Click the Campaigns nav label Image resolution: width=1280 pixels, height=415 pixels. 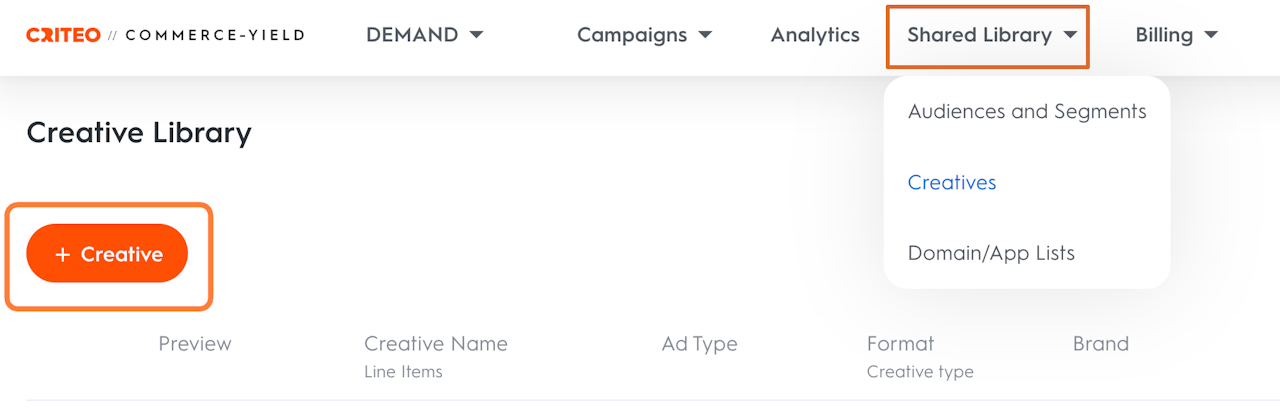(632, 35)
